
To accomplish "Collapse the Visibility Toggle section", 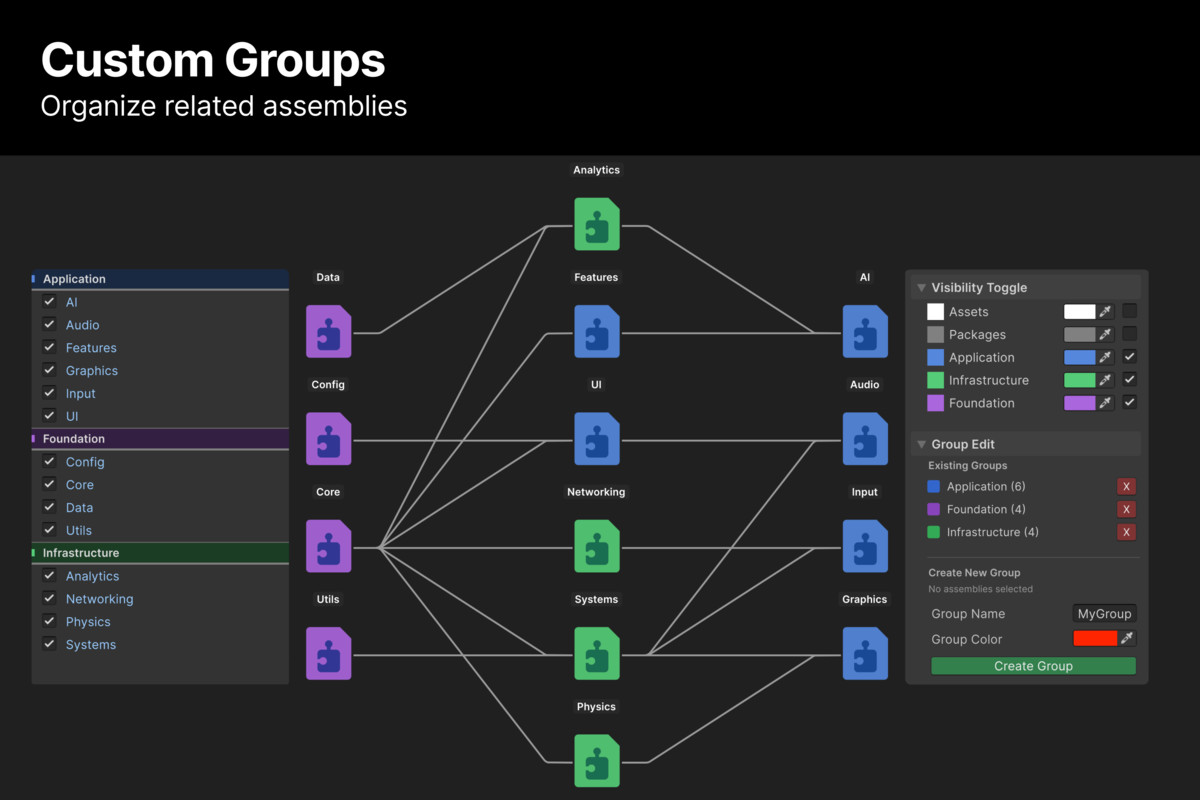I will point(922,288).
